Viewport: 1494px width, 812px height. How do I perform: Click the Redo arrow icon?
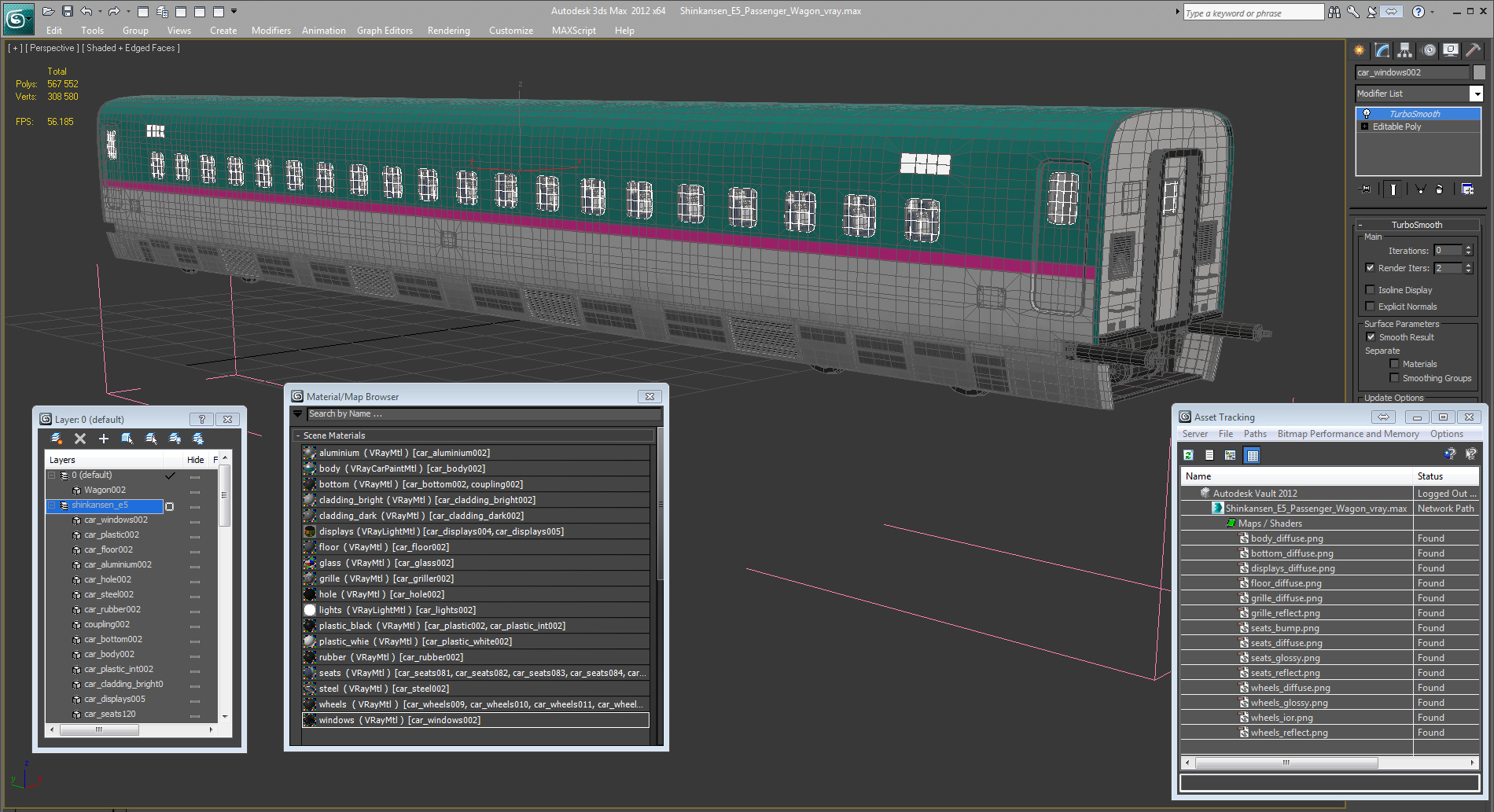point(114,11)
